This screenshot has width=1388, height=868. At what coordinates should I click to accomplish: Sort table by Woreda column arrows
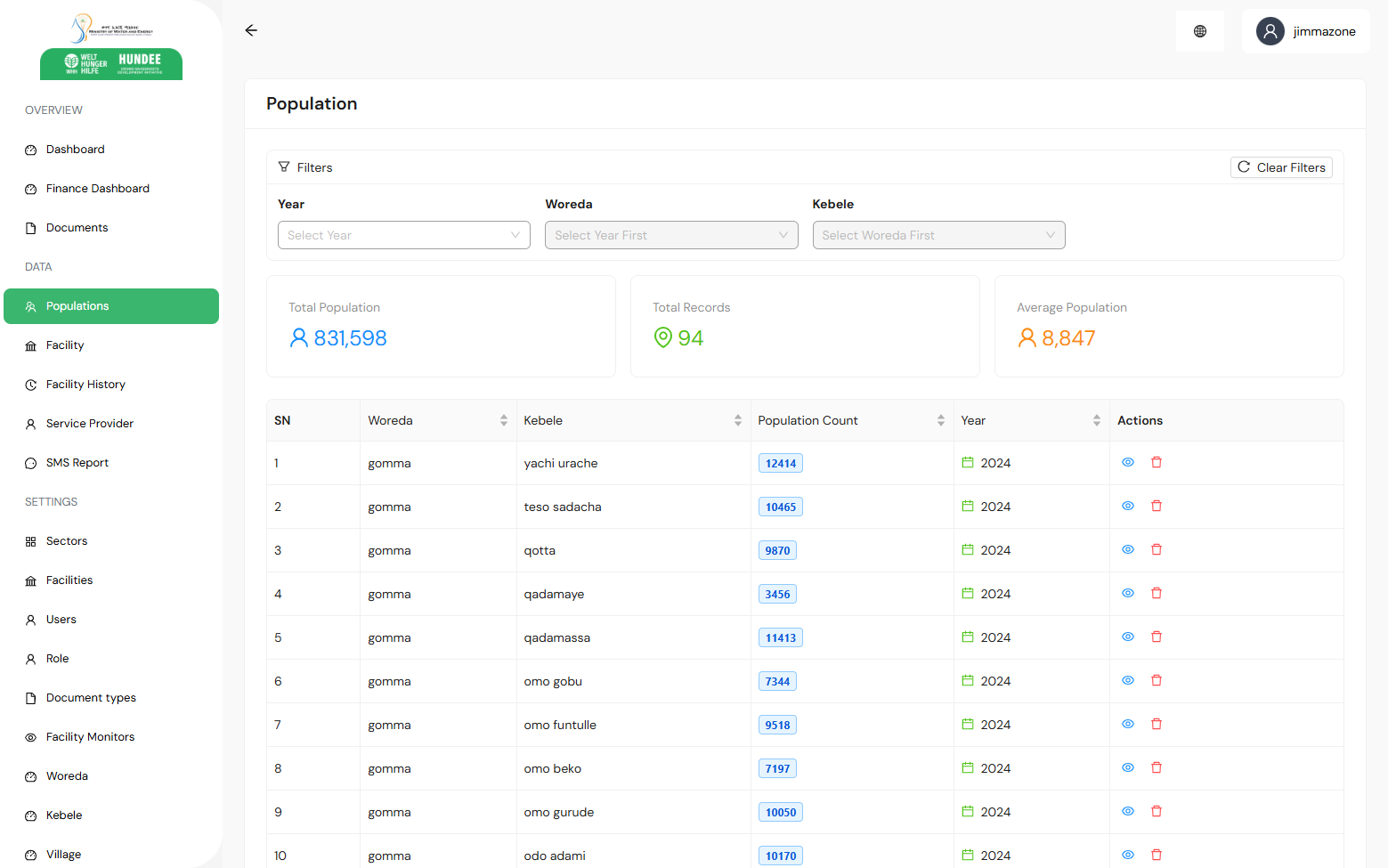click(503, 420)
